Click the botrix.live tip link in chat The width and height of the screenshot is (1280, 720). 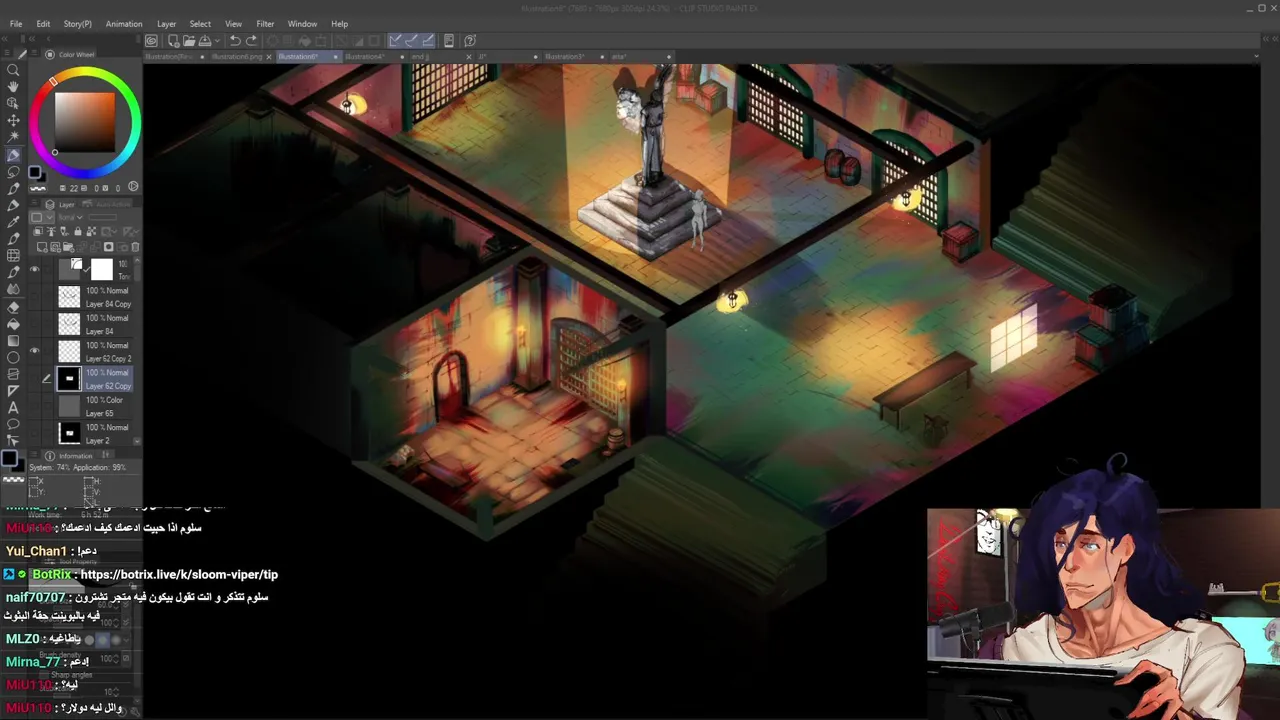pyautogui.click(x=179, y=575)
